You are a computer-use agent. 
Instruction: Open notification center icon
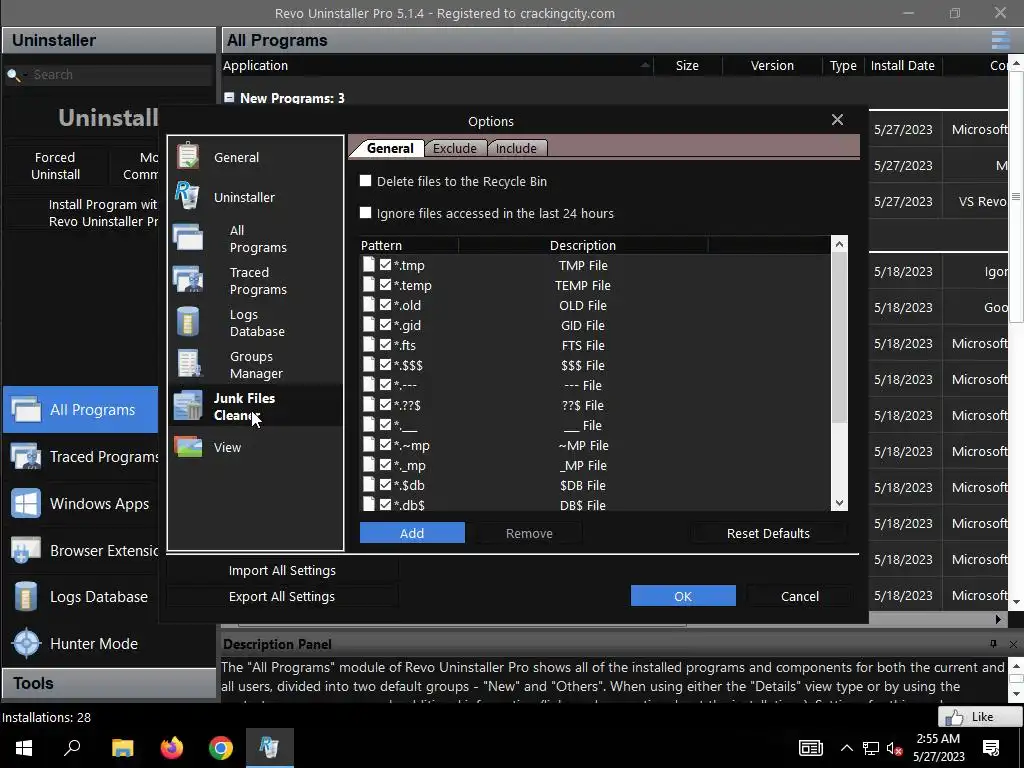[x=991, y=748]
